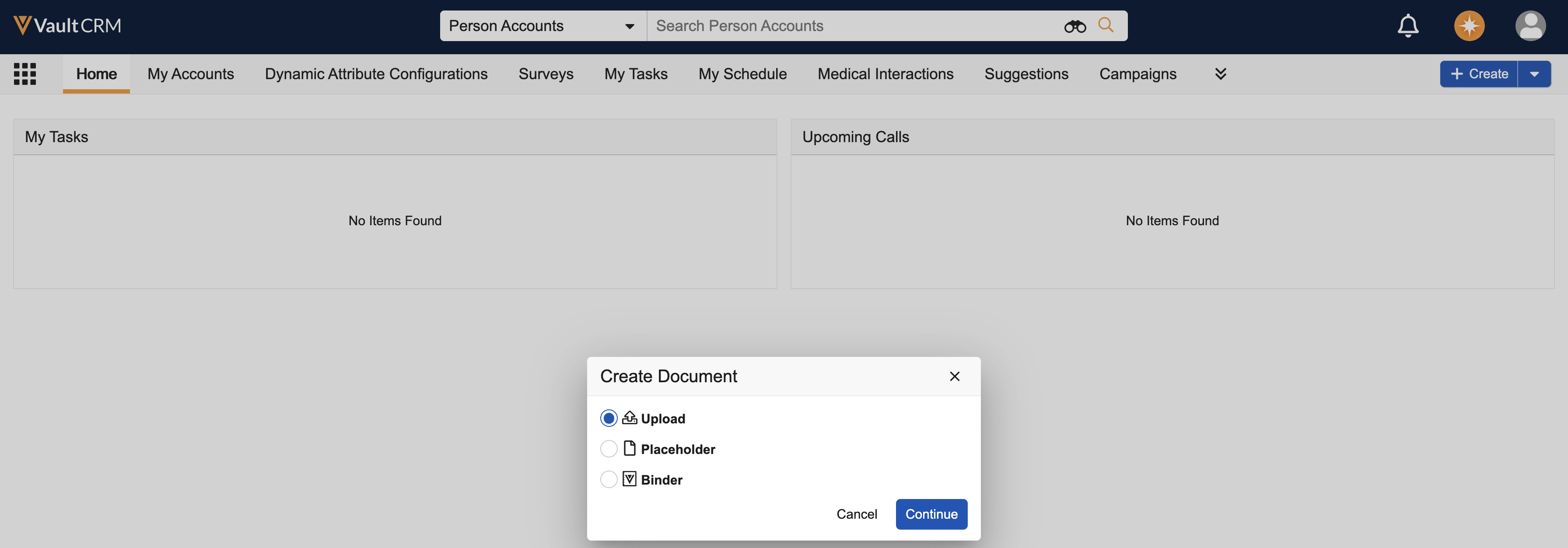Select the Upload radio option
This screenshot has width=1568, height=548.
point(608,419)
